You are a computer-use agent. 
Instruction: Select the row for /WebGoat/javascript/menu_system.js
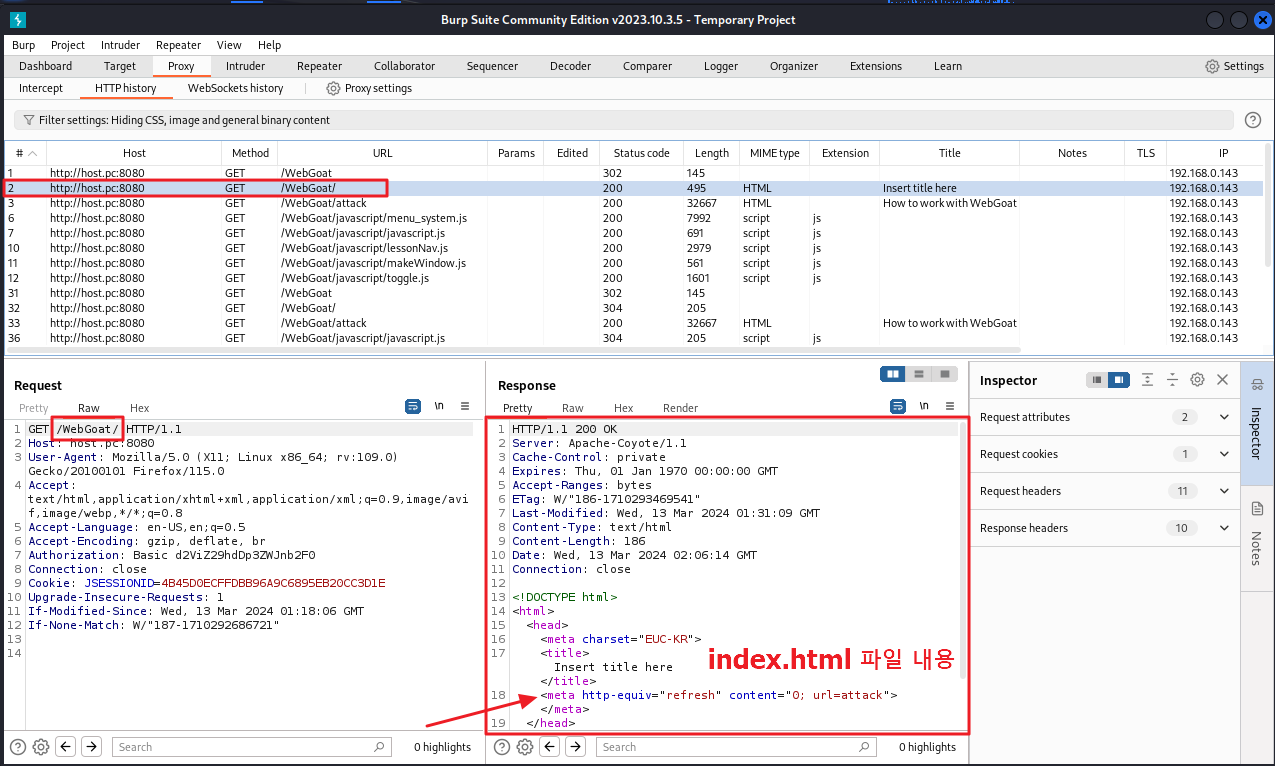click(x=634, y=218)
